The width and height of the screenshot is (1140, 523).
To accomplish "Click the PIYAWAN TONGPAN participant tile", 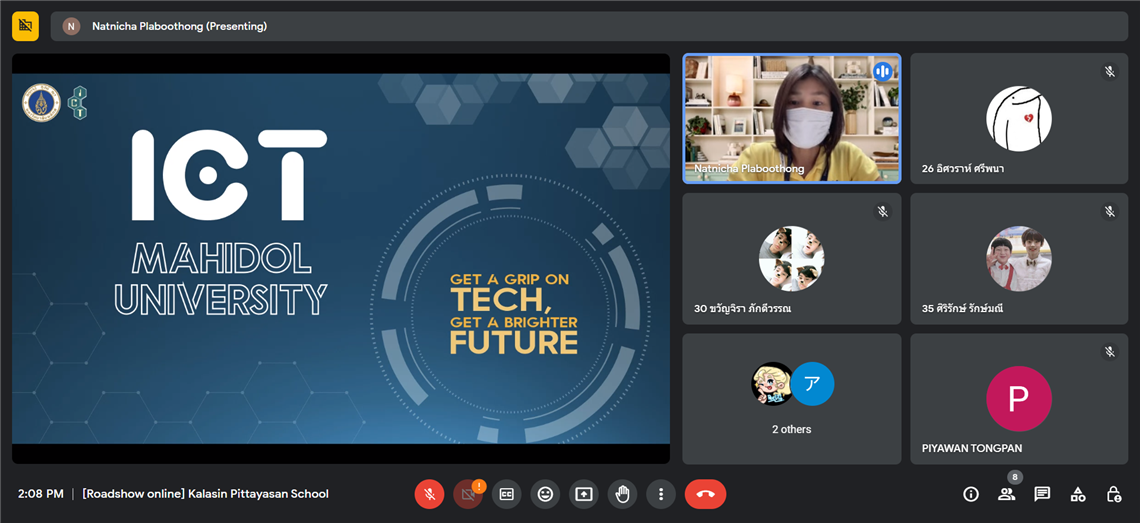I will pyautogui.click(x=1018, y=399).
